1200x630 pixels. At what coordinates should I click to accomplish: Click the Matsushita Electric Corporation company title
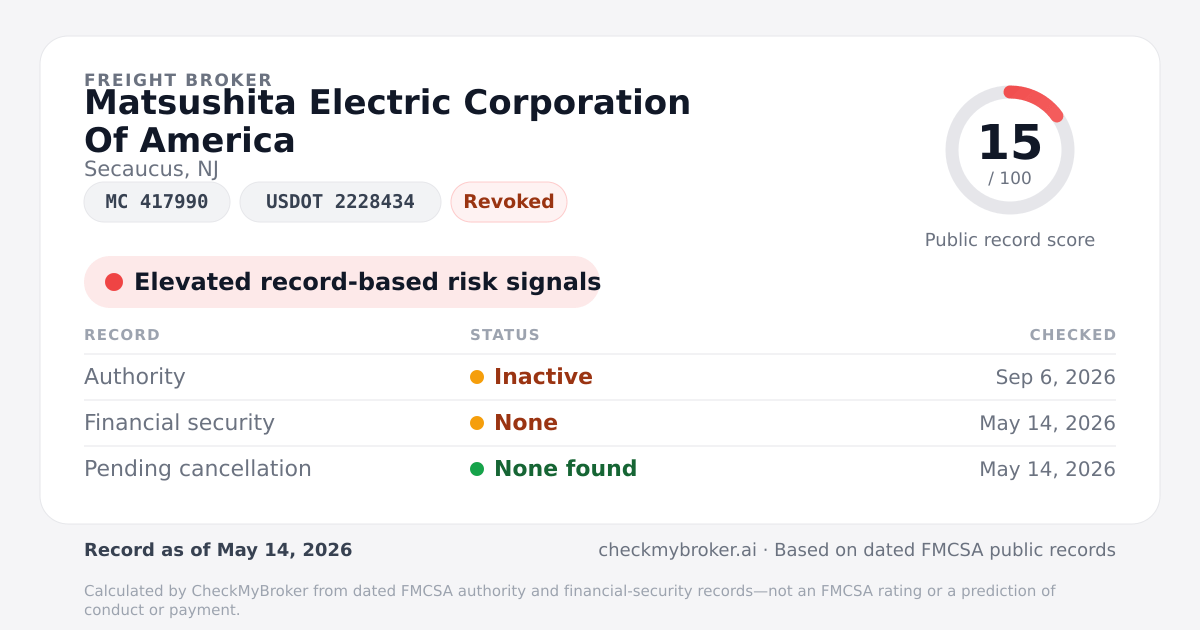[388, 121]
